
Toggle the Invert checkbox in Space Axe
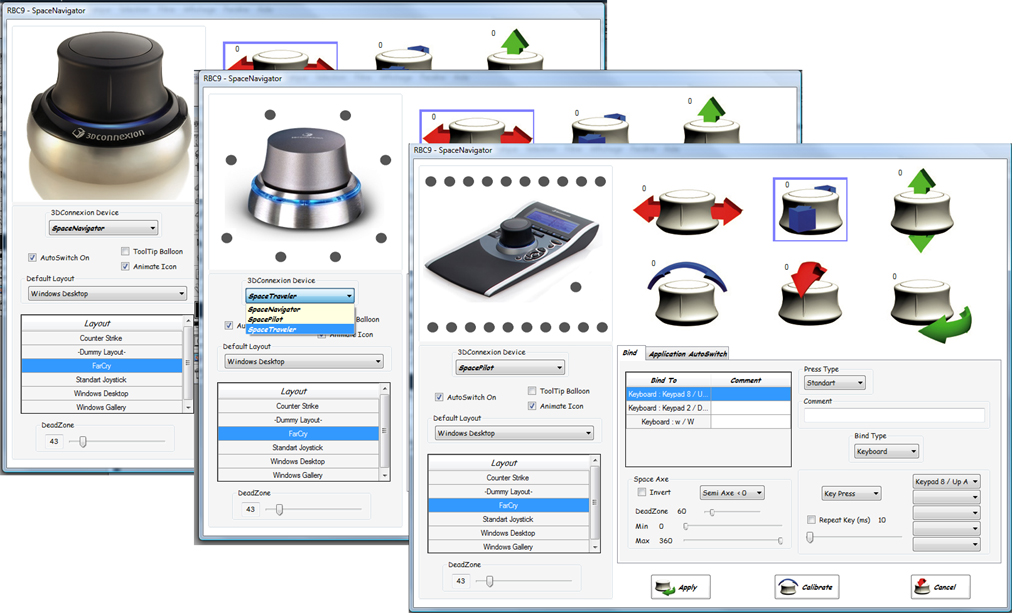(x=641, y=493)
